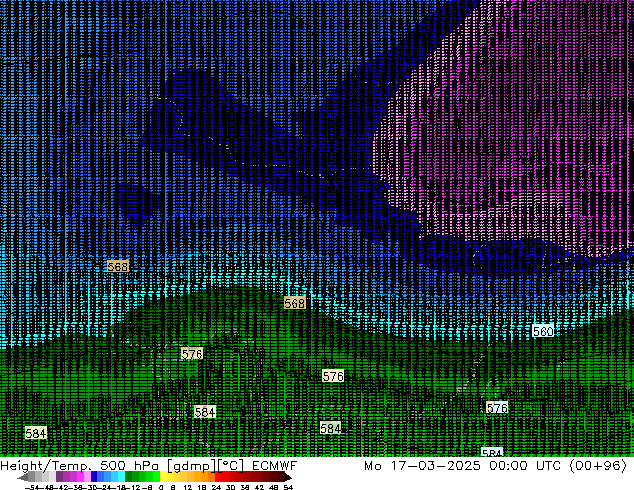Click the '500 hPa' level text
Screen dimensions: 634x490
coord(129,466)
